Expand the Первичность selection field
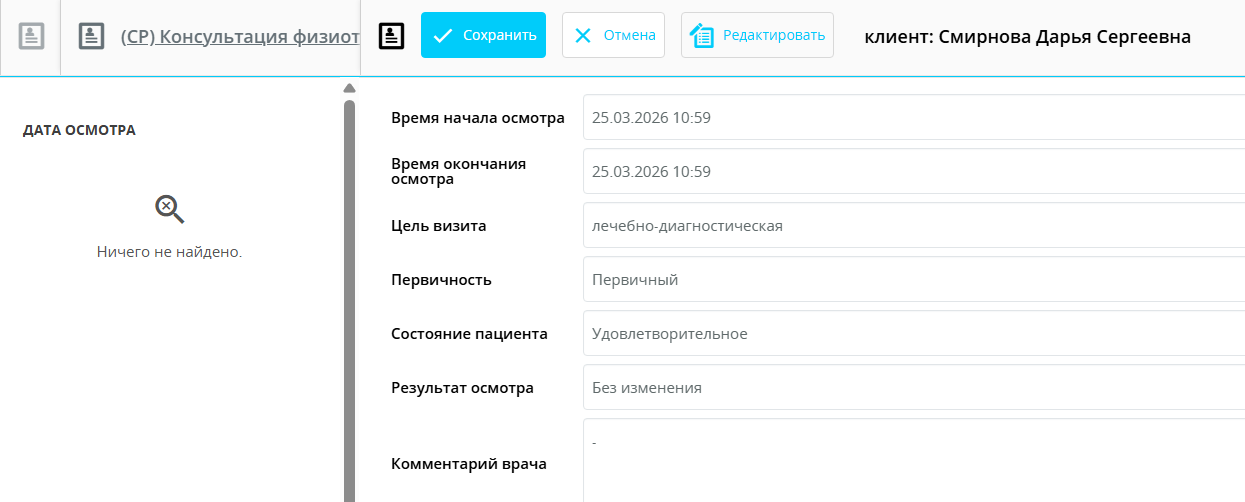The height and width of the screenshot is (502, 1245). (x=912, y=280)
